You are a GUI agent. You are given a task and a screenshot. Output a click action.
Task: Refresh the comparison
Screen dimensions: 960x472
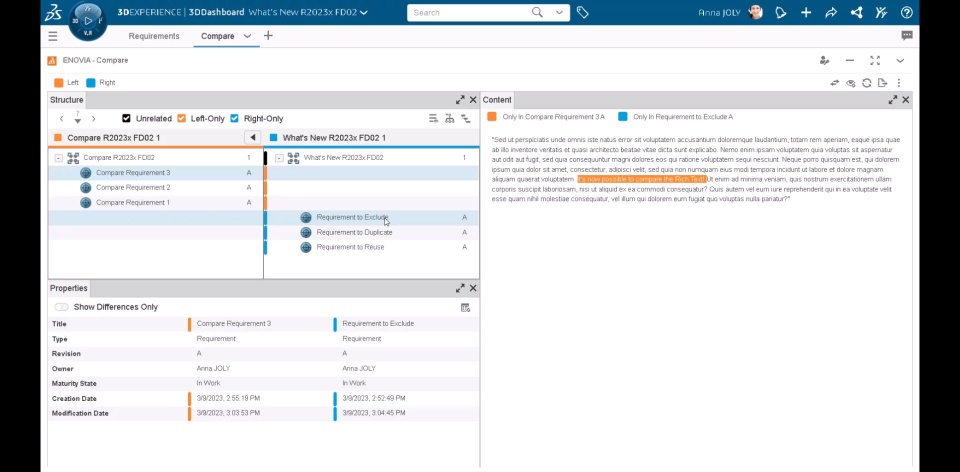866,83
